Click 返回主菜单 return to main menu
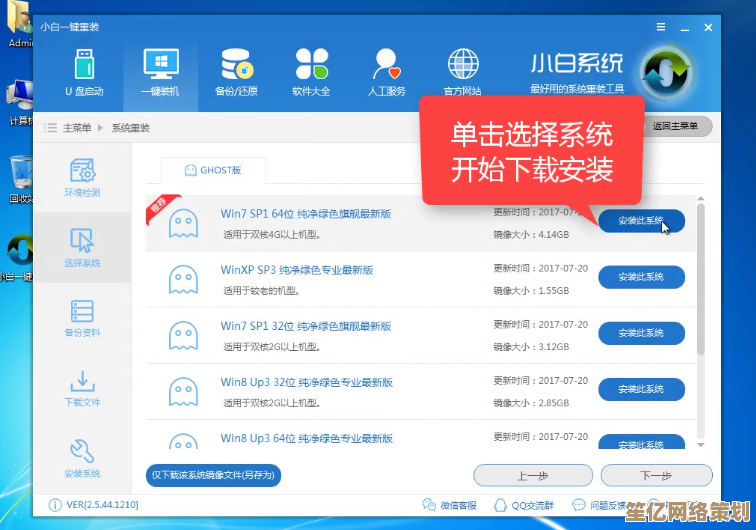This screenshot has width=756, height=530. [676, 127]
